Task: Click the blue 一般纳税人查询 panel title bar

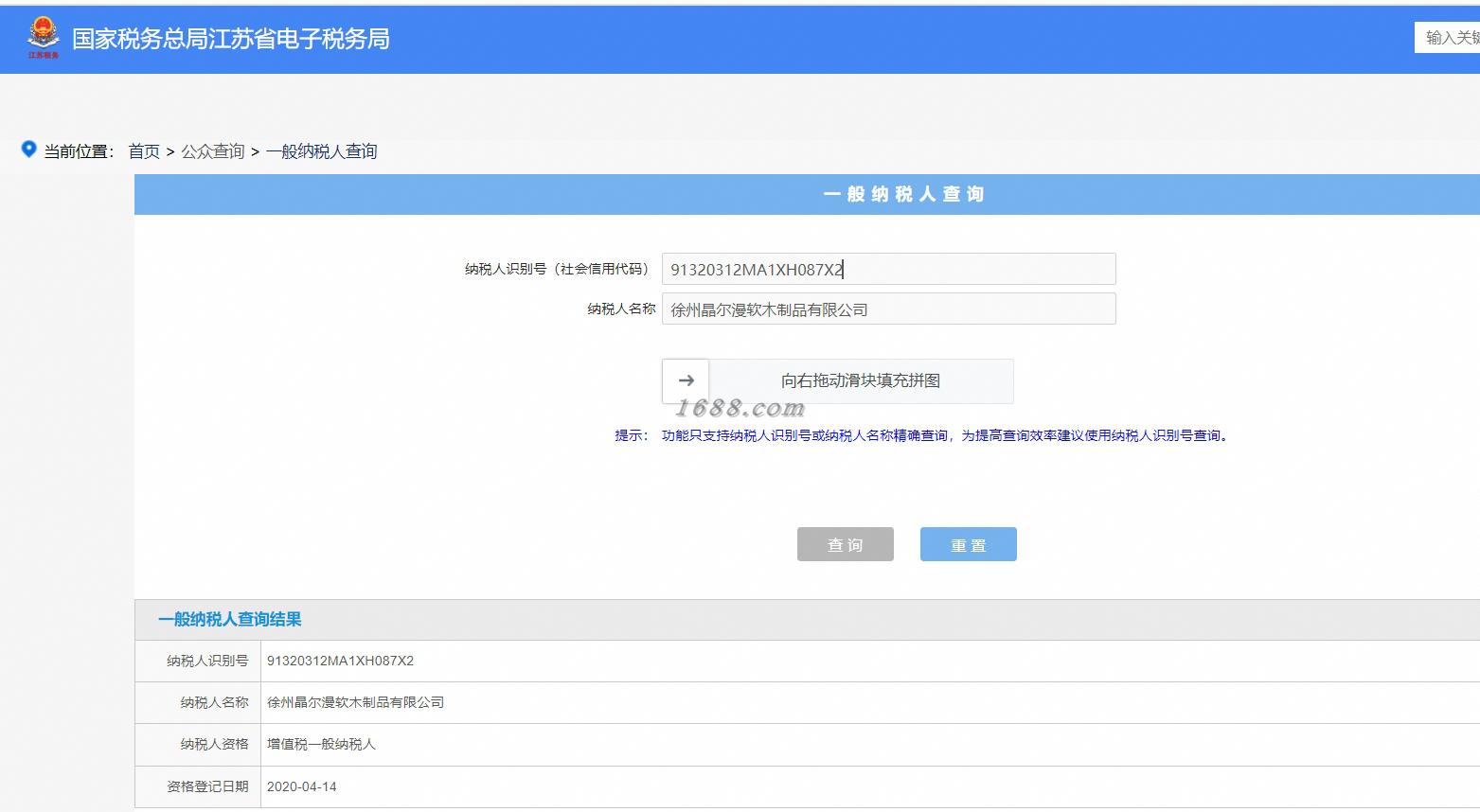Action: (807, 194)
